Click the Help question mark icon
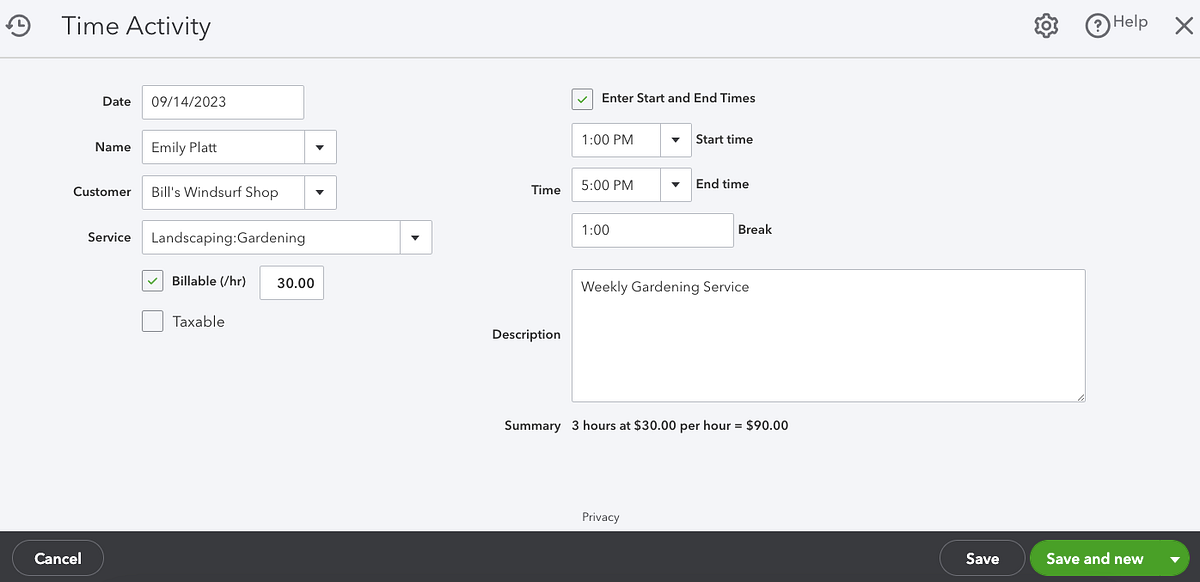1200x582 pixels. pos(1096,24)
